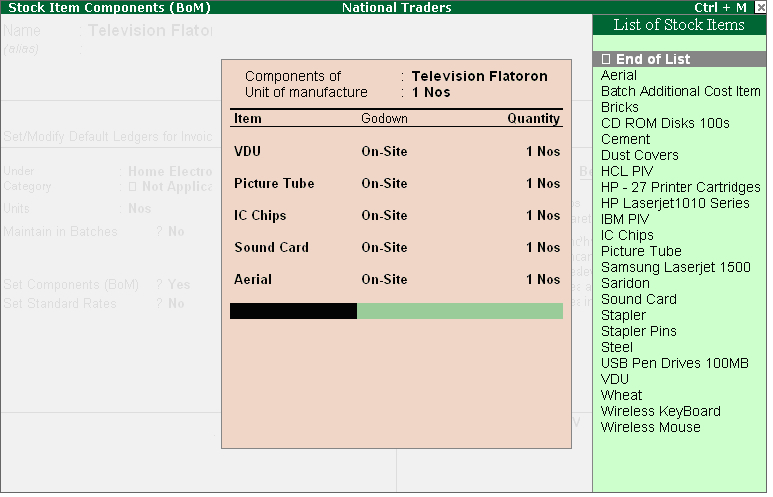
Task: Click 1 Nos quantity for Picture Tube
Action: coord(543,183)
